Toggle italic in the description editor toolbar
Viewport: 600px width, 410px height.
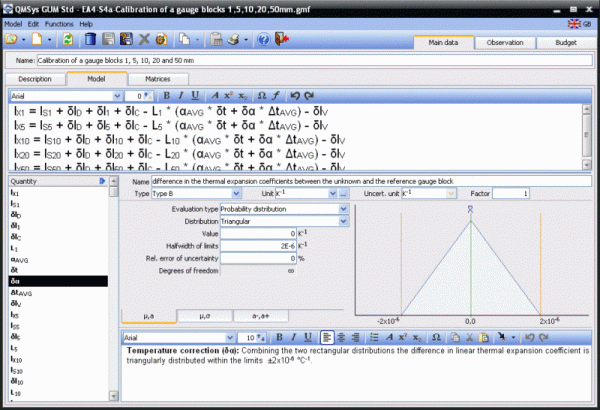coord(295,338)
